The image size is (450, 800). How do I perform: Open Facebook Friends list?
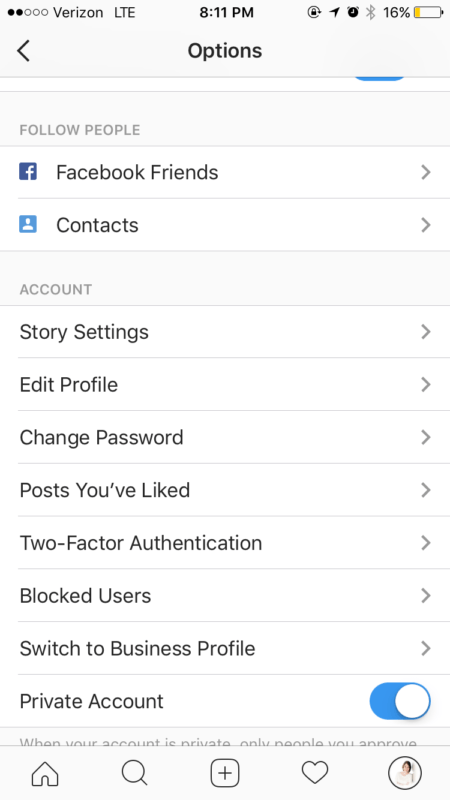pos(225,172)
